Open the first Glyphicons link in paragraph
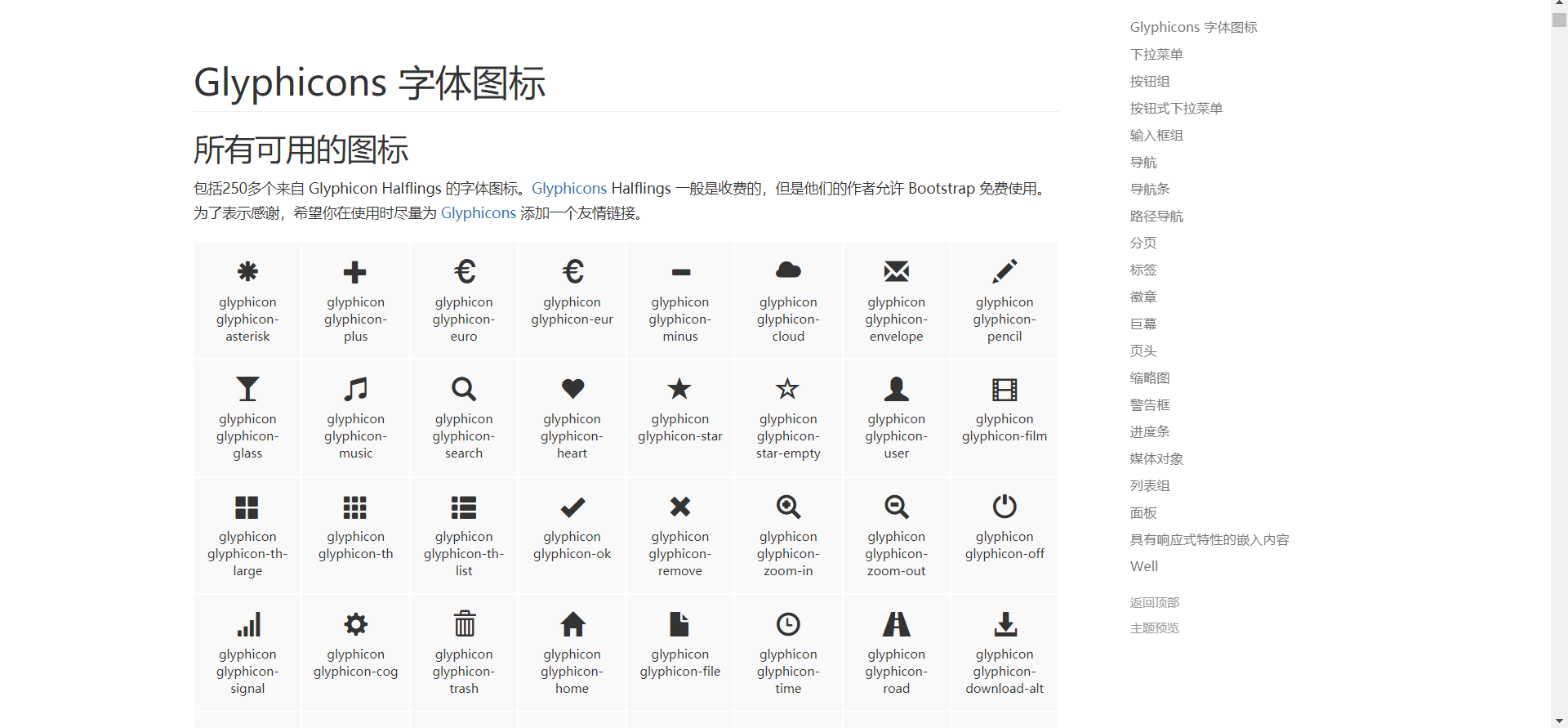 [569, 189]
